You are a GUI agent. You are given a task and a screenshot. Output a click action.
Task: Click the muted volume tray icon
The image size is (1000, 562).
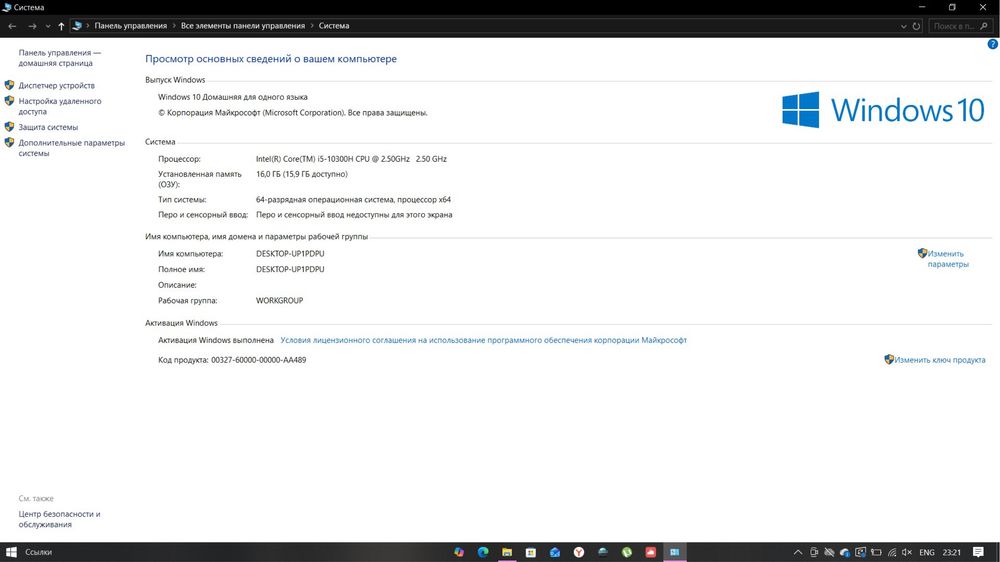tap(907, 552)
